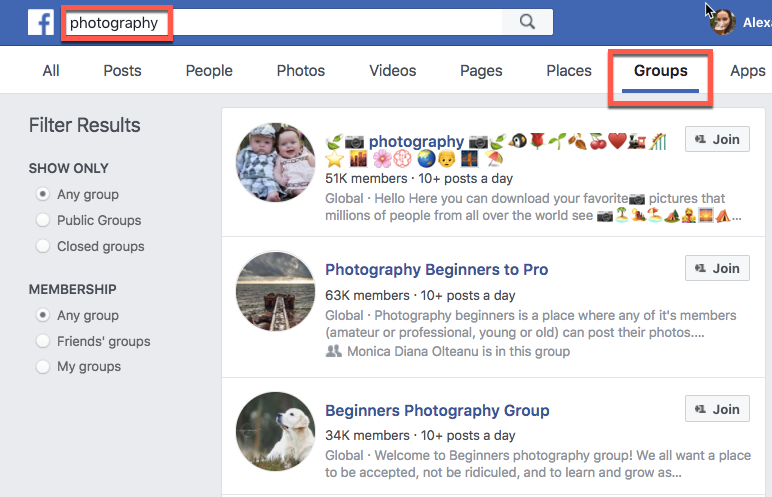Click the 63K members text
Image resolution: width=772 pixels, height=497 pixels.
click(x=367, y=295)
